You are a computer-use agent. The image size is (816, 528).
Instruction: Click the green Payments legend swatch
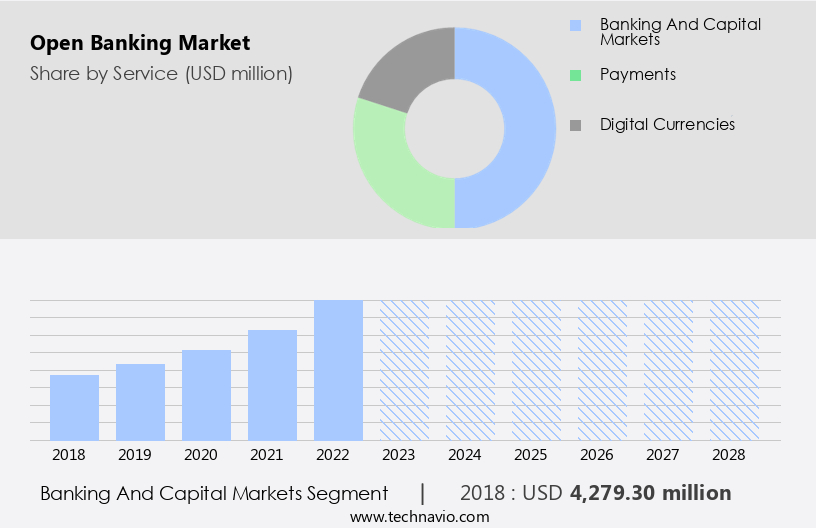575,75
